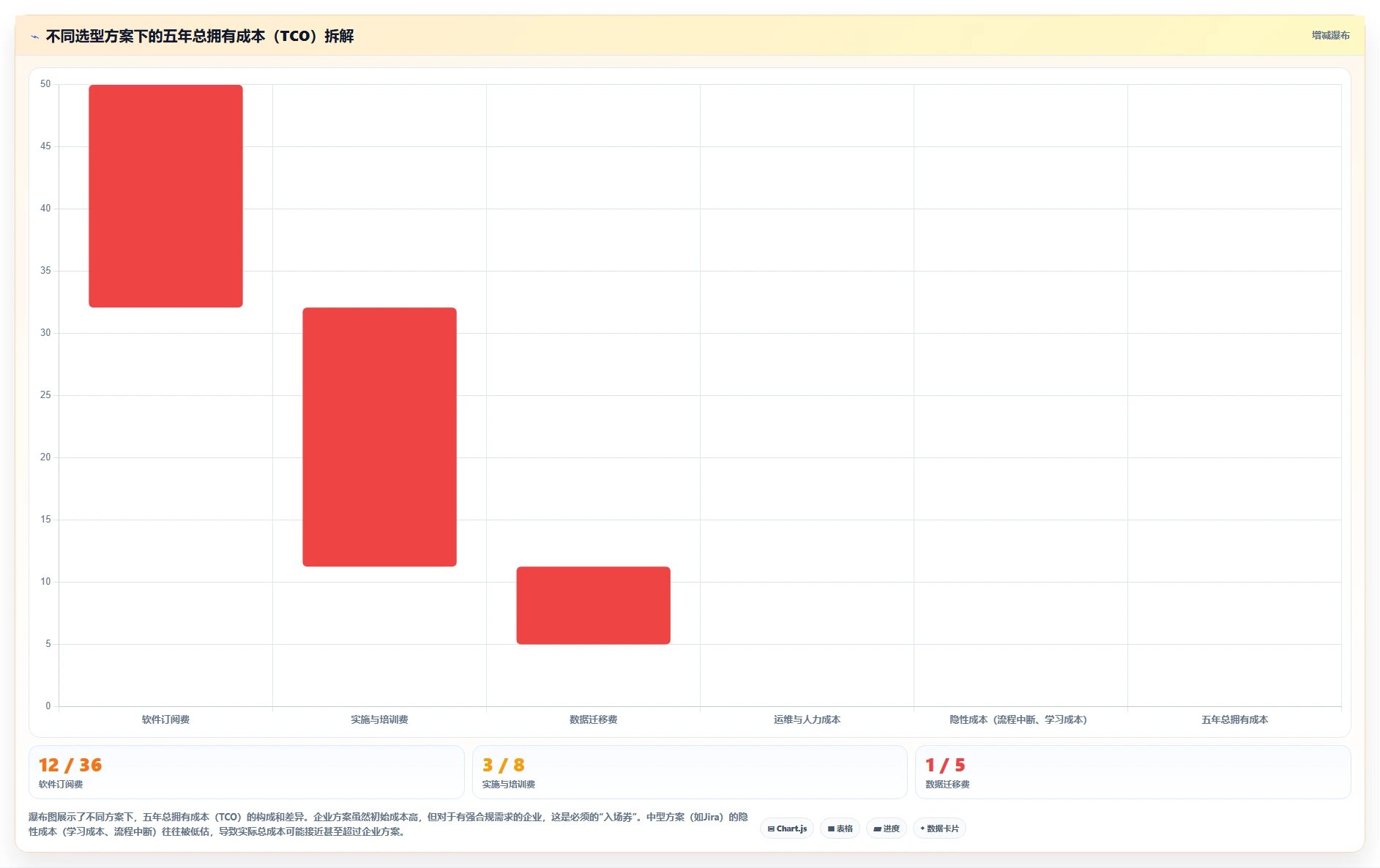
Task: Select the 12 / 36 软件订阅费 data card
Action: coord(246,772)
